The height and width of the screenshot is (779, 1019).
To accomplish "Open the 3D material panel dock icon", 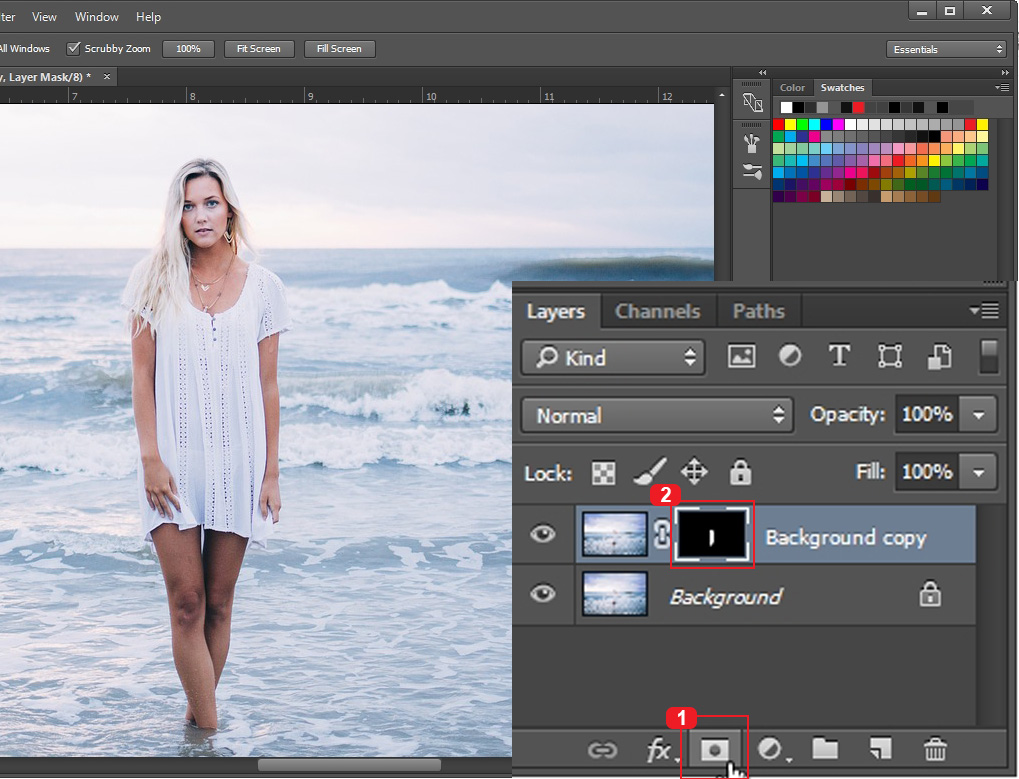I will (x=753, y=103).
